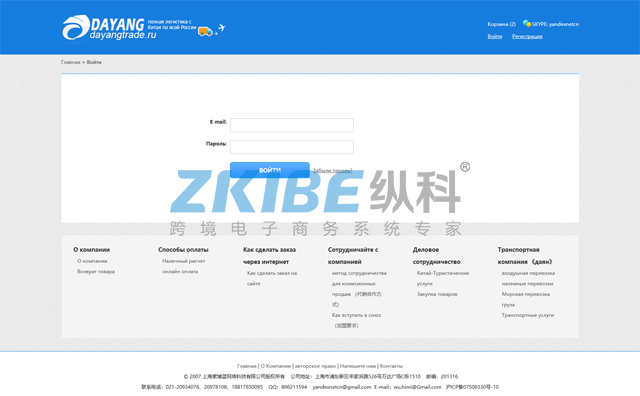
Task: Click the dayangtrade.ru logo text
Action: point(123,36)
